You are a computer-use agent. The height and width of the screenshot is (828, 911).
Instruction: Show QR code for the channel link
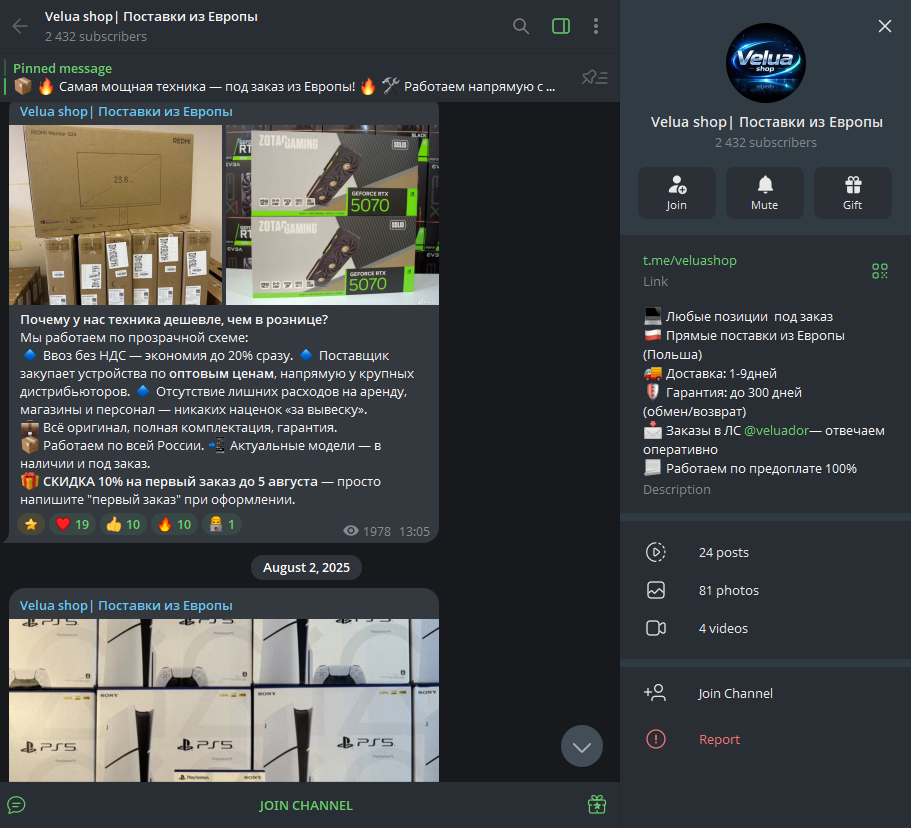click(879, 271)
